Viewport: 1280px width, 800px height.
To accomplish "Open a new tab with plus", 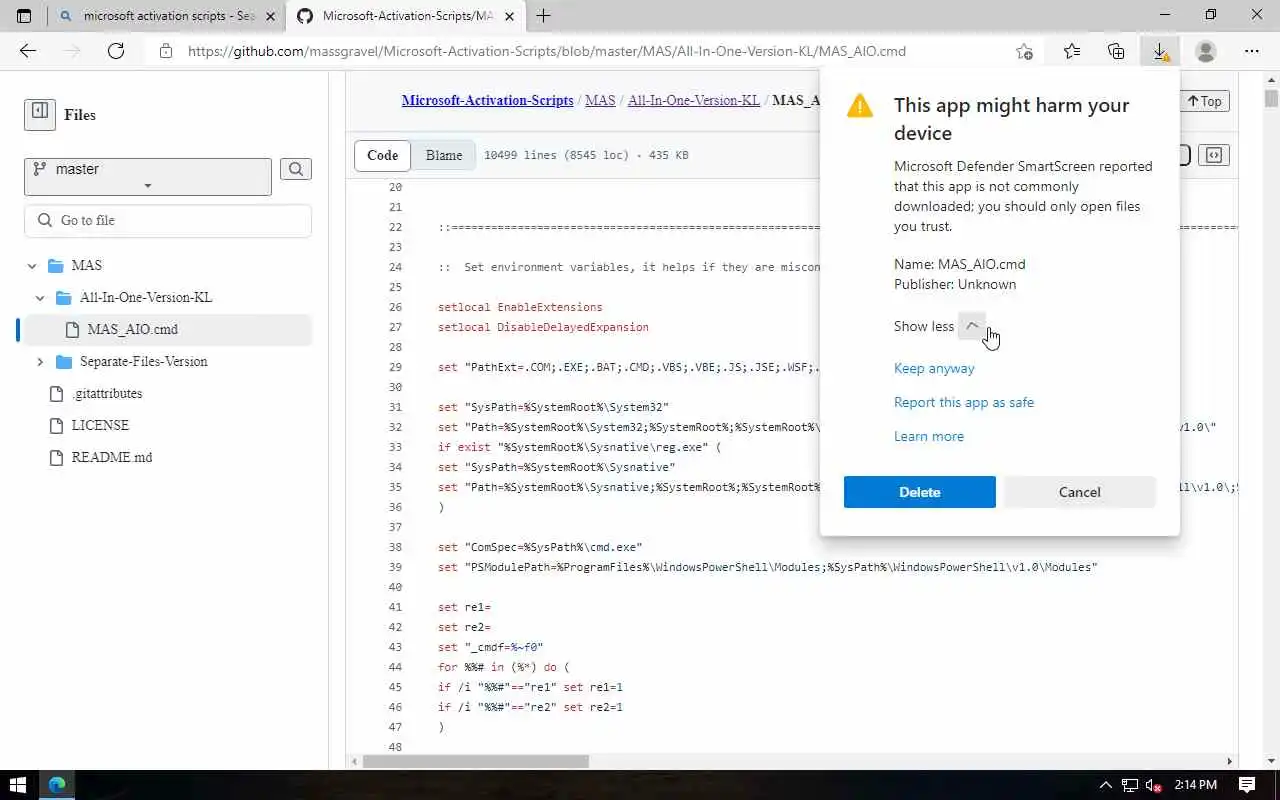I will [x=544, y=16].
